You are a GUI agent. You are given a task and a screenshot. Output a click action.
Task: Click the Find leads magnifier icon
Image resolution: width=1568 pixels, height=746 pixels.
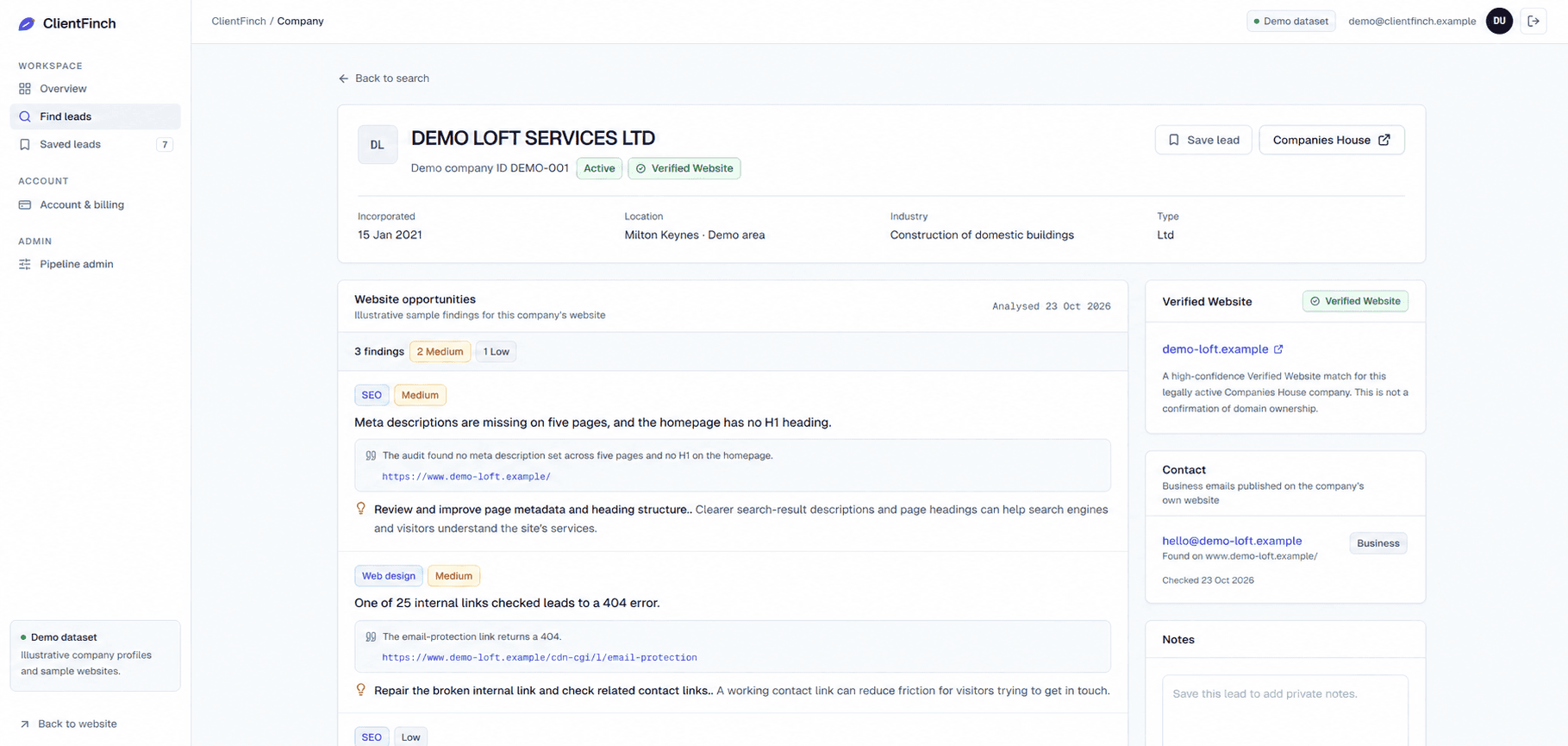click(25, 116)
